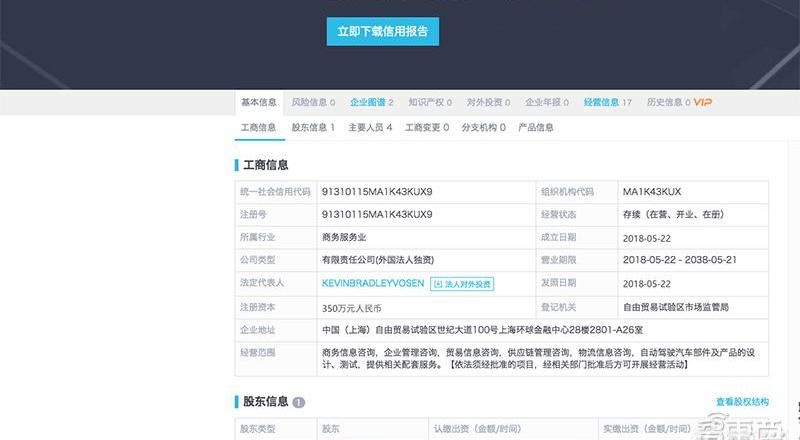800x440 pixels.
Task: Click the shareholder count badge beside 股东信息
Action: pyautogui.click(x=299, y=402)
